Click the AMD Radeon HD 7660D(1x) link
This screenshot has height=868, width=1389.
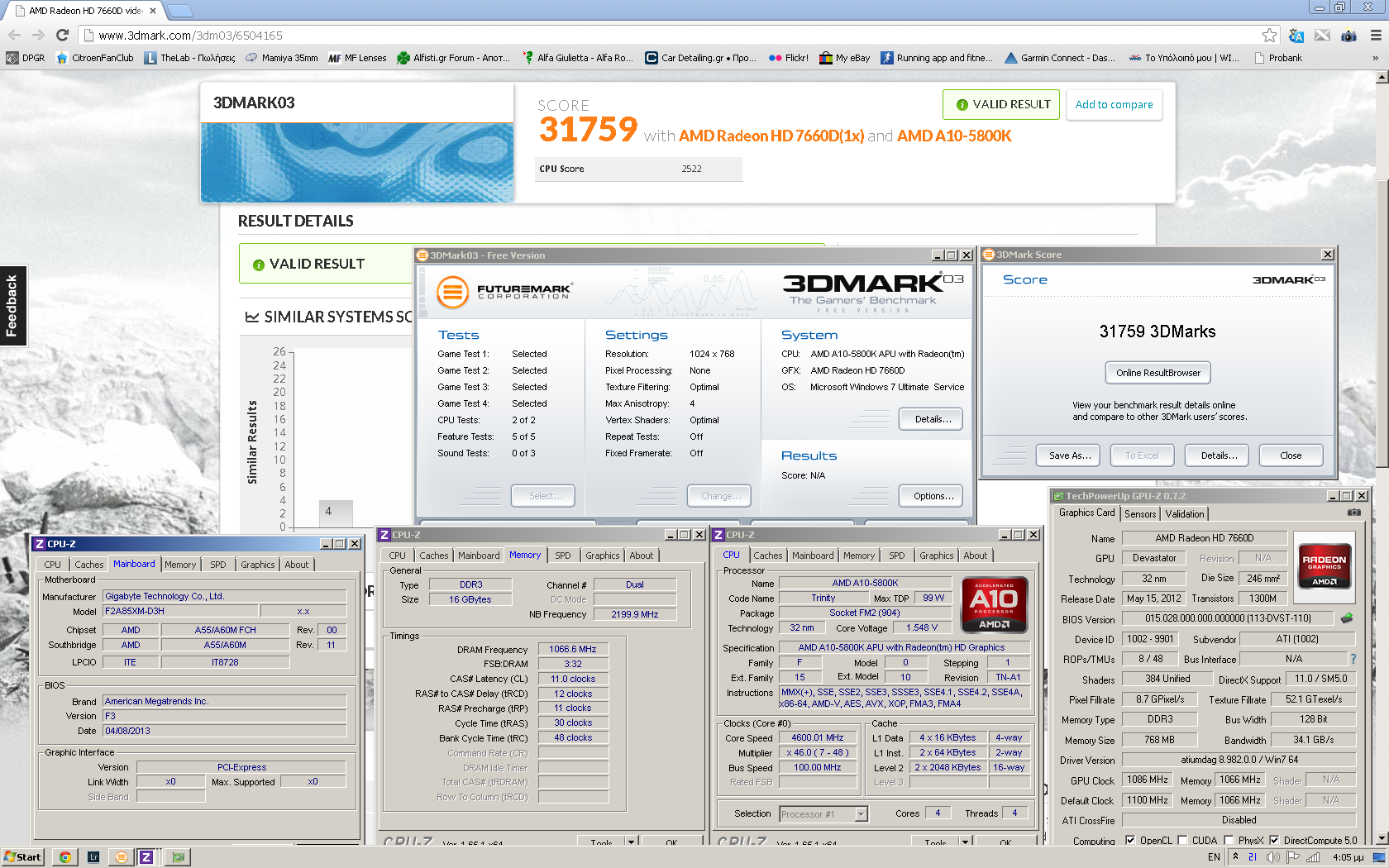[x=771, y=136]
